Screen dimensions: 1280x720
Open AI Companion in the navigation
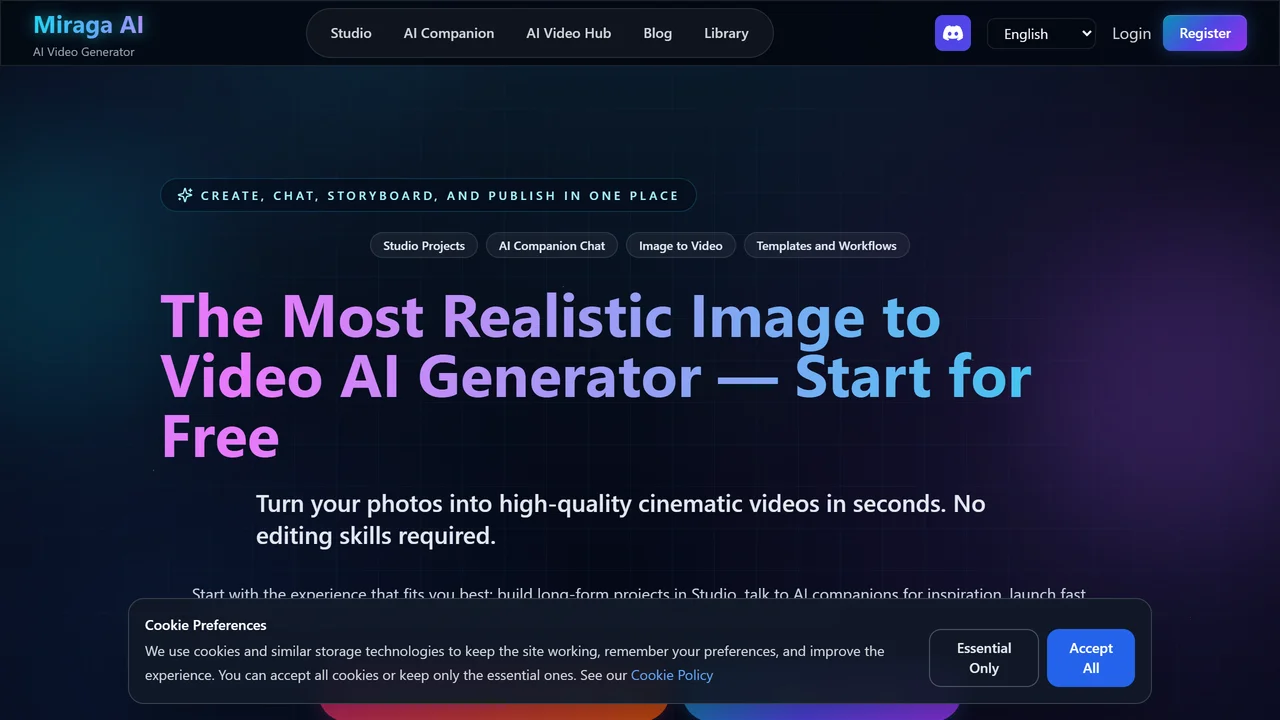pyautogui.click(x=449, y=33)
